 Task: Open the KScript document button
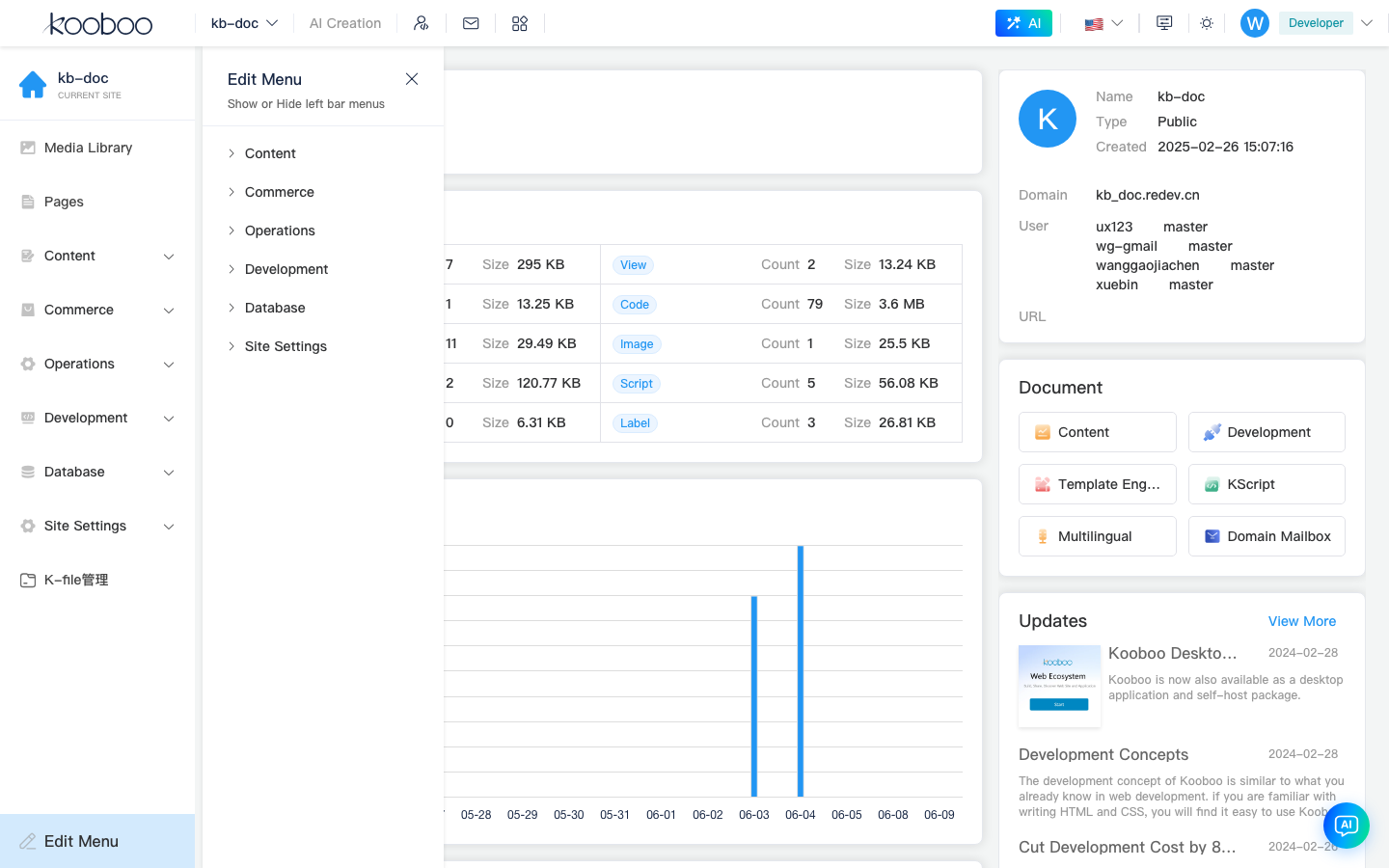pos(1266,484)
